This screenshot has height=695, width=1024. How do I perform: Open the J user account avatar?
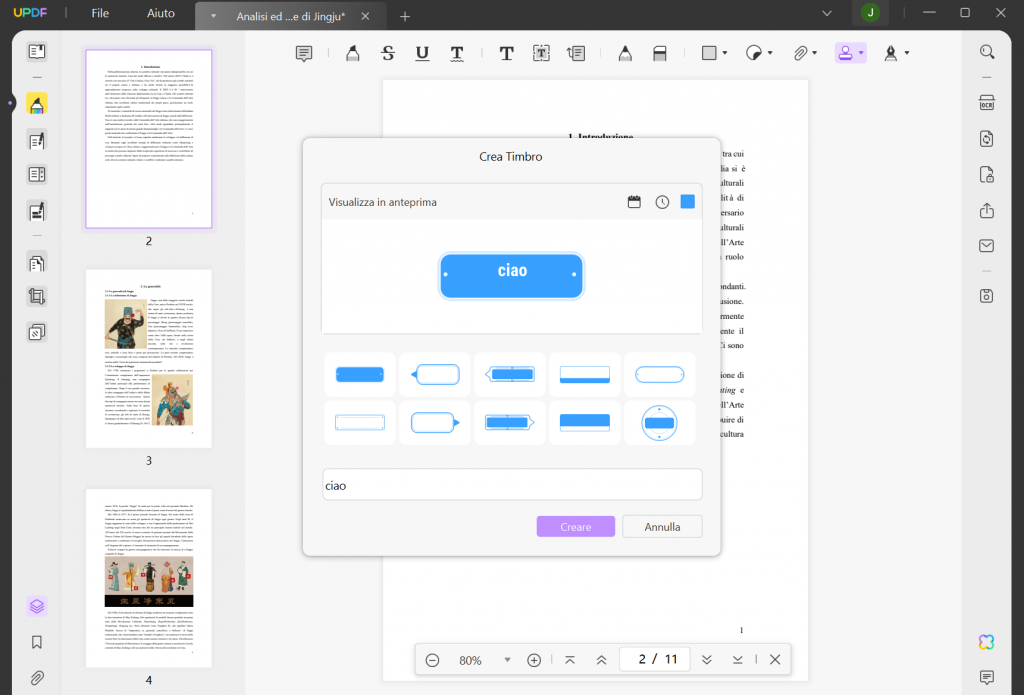pos(870,13)
